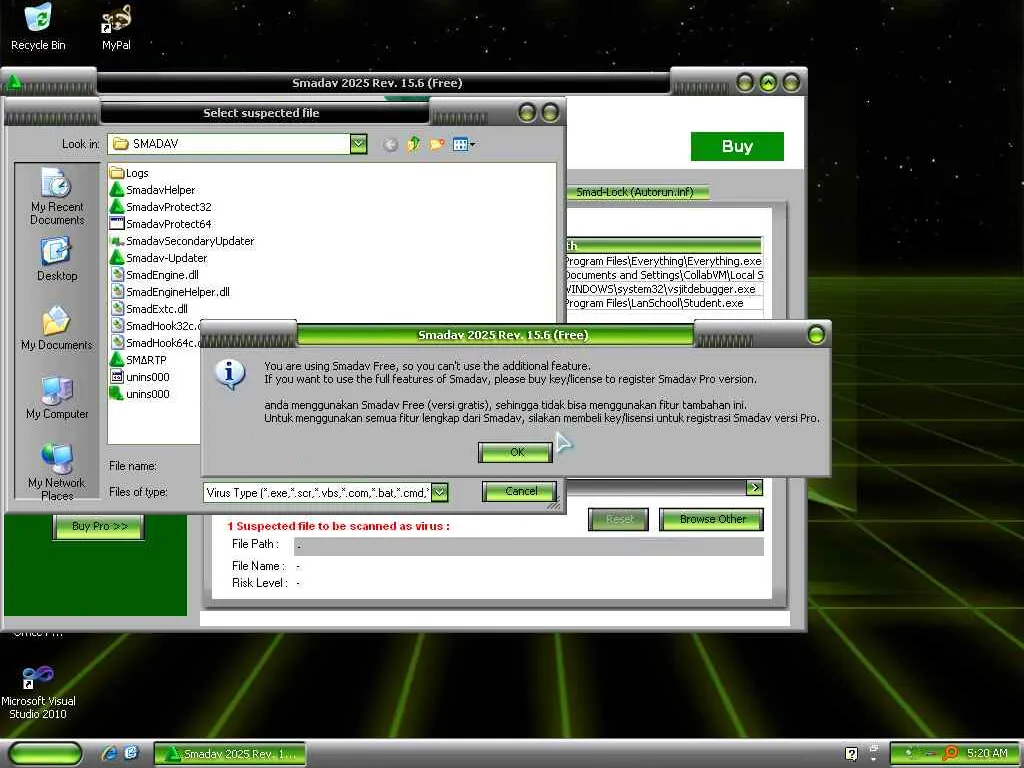
Task: Close the Smadav Free message dialog
Action: 816,335
